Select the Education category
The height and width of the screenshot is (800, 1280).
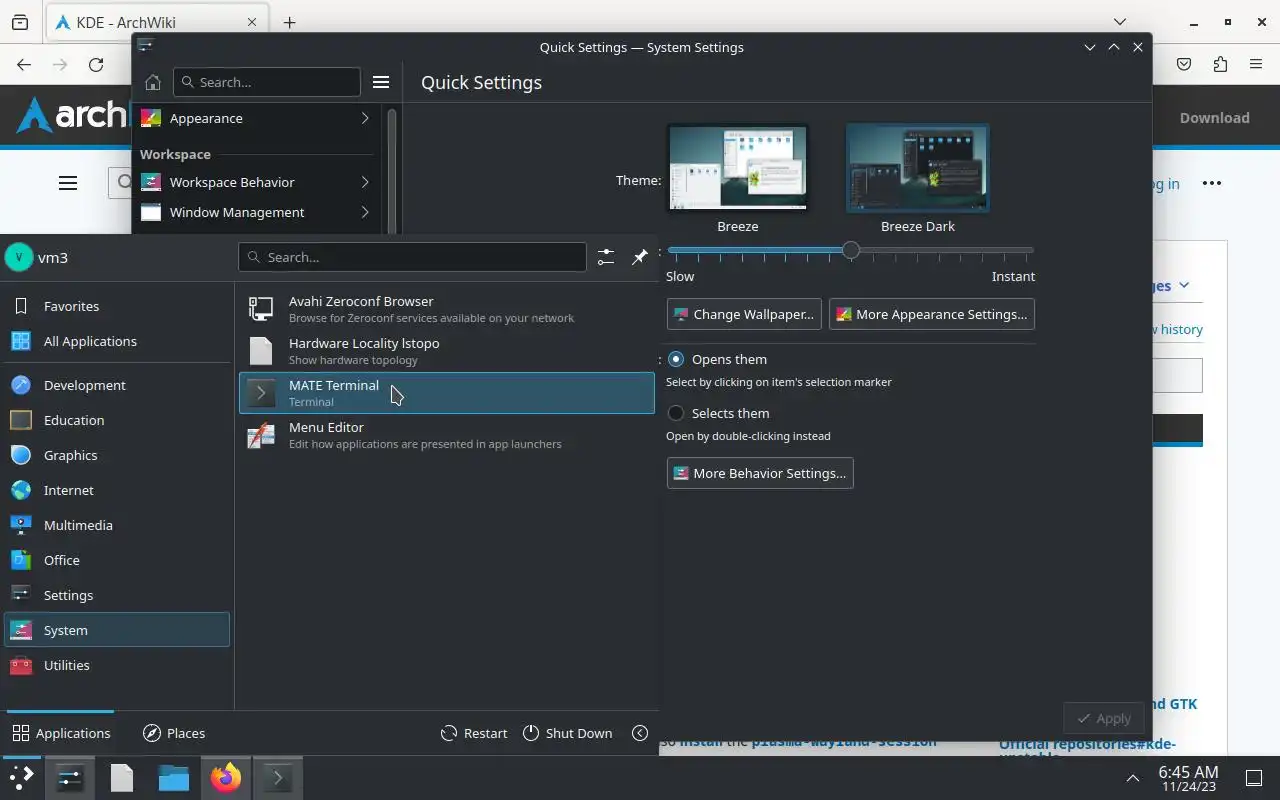(117, 420)
